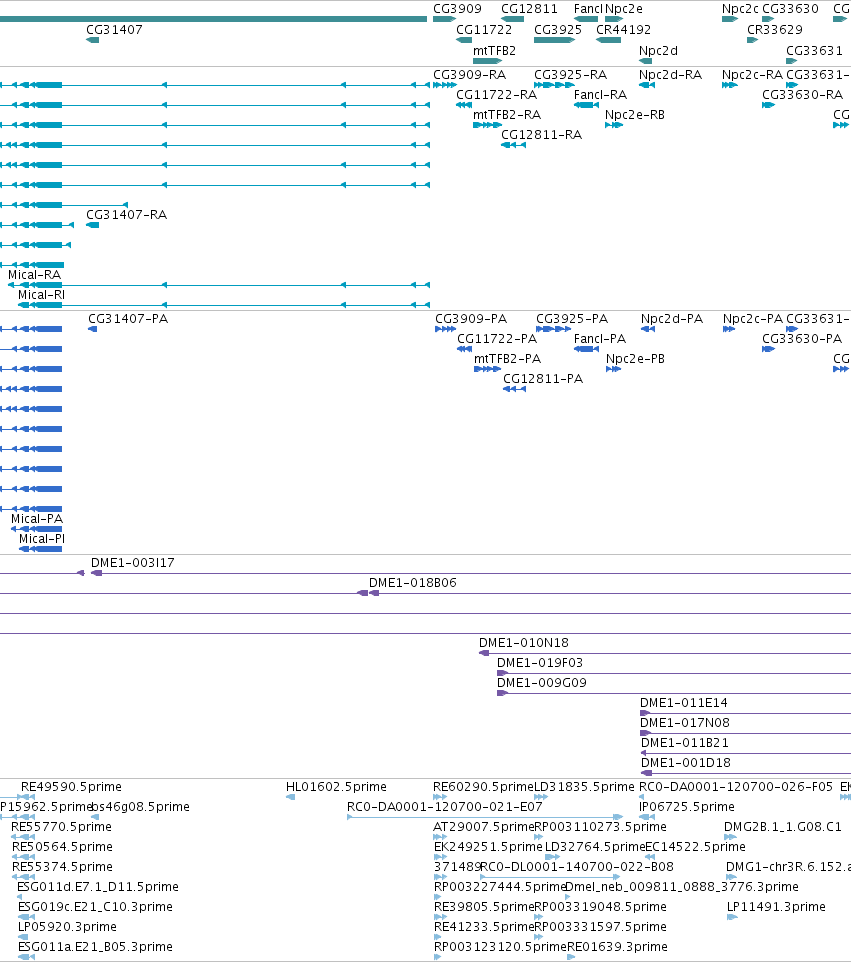The width and height of the screenshot is (851, 962).
Task: Select the LD31835.5prime EST label
Action: pyautogui.click(x=584, y=787)
